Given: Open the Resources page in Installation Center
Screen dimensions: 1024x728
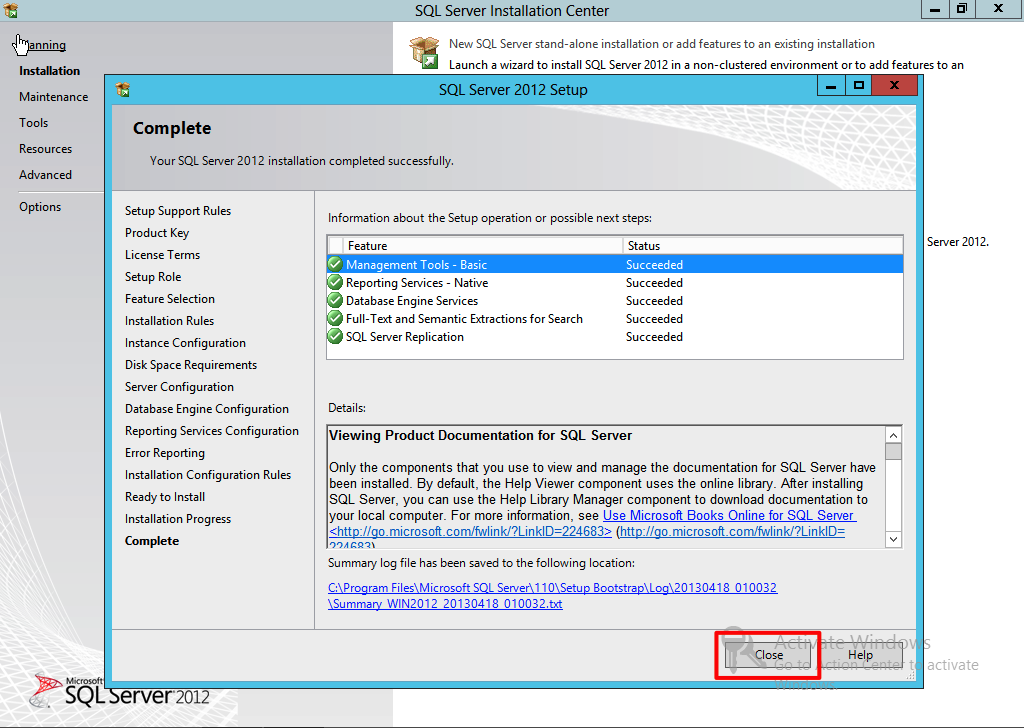Looking at the screenshot, I should pos(46,149).
